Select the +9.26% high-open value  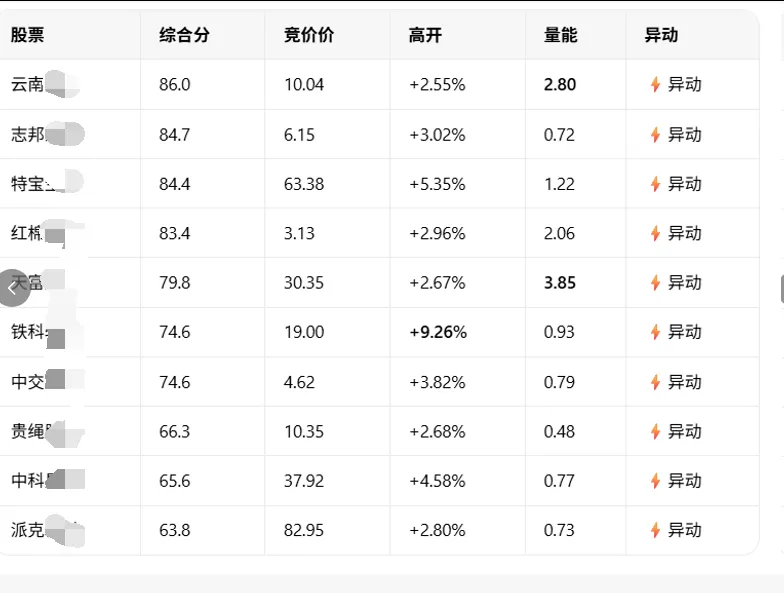pos(438,332)
